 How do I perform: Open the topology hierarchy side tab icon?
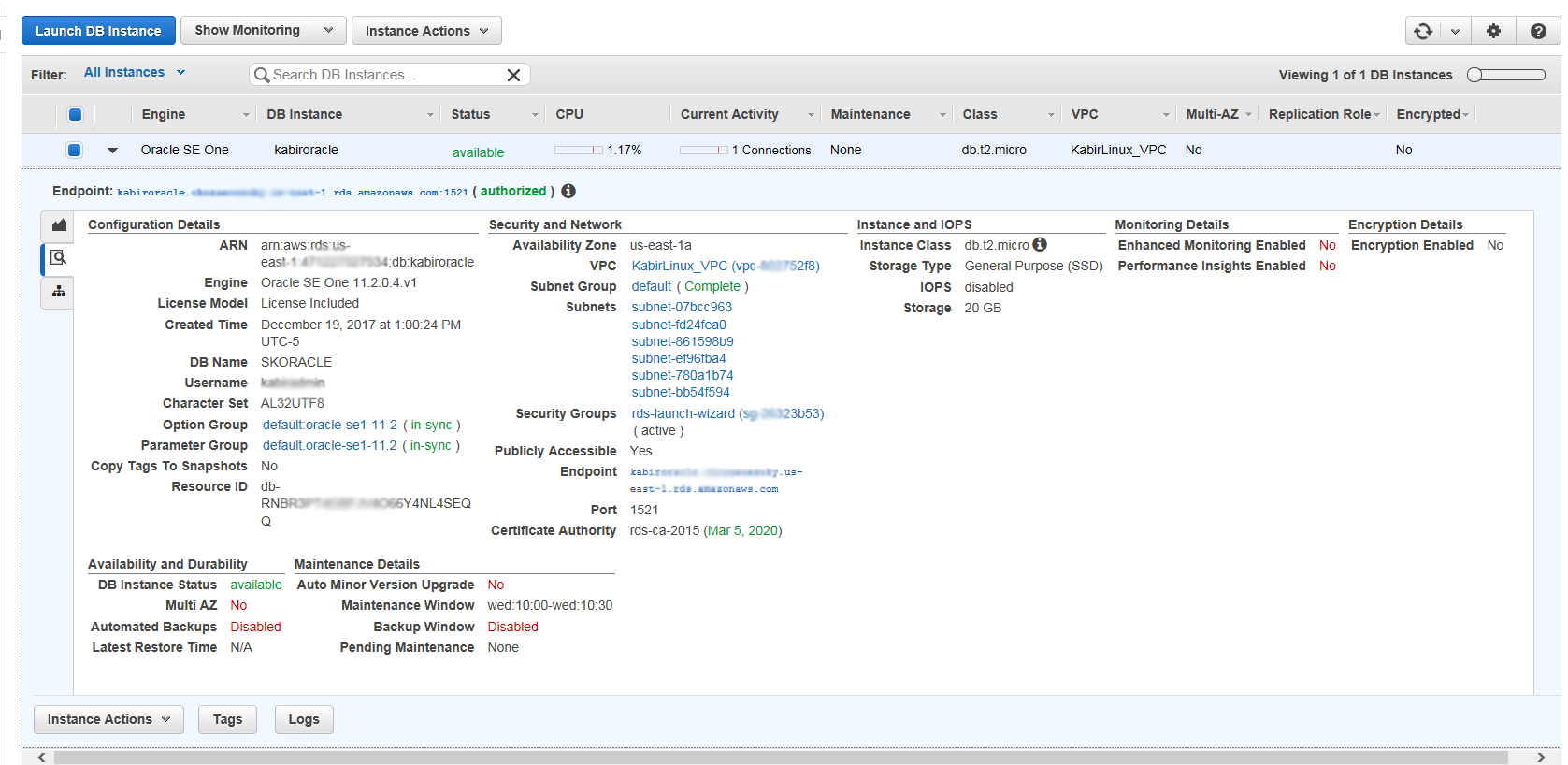58,292
